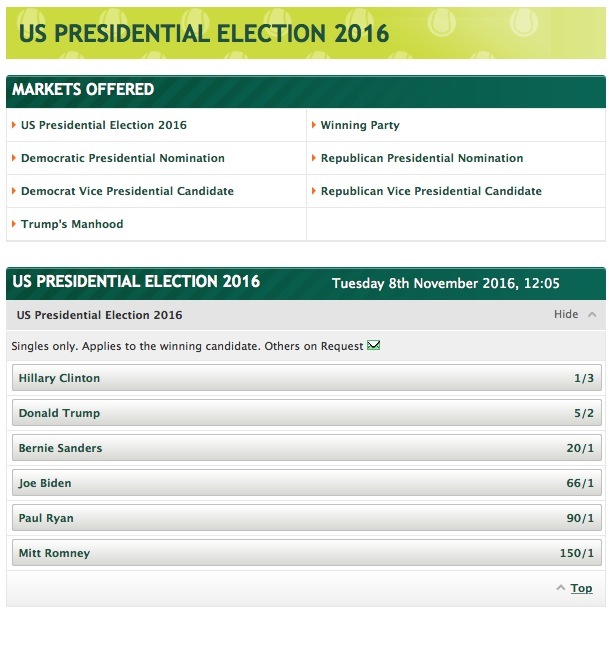610x648 pixels.
Task: Select the Trump's Manhood market
Action: pyautogui.click(x=72, y=224)
